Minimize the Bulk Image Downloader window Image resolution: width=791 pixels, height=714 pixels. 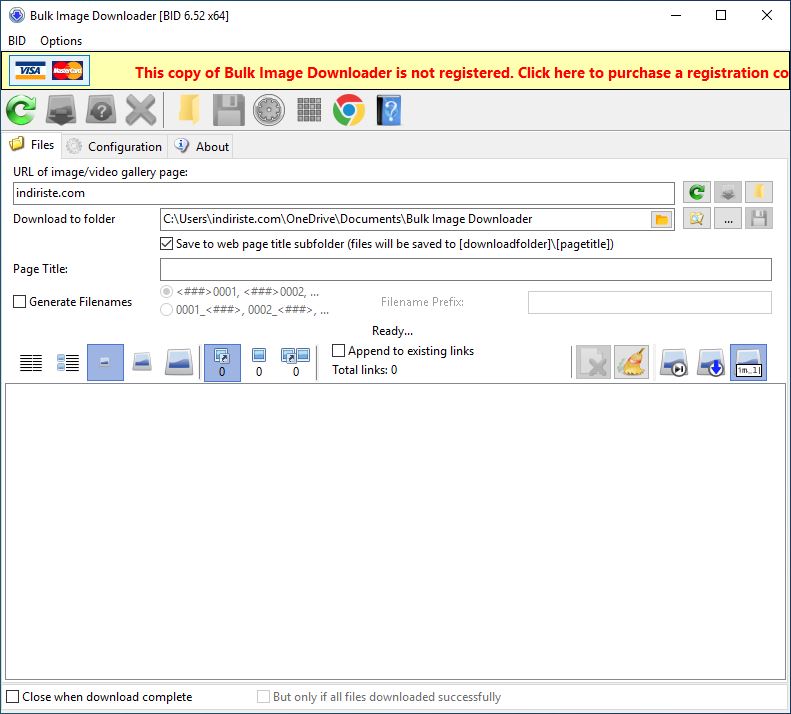(x=676, y=15)
